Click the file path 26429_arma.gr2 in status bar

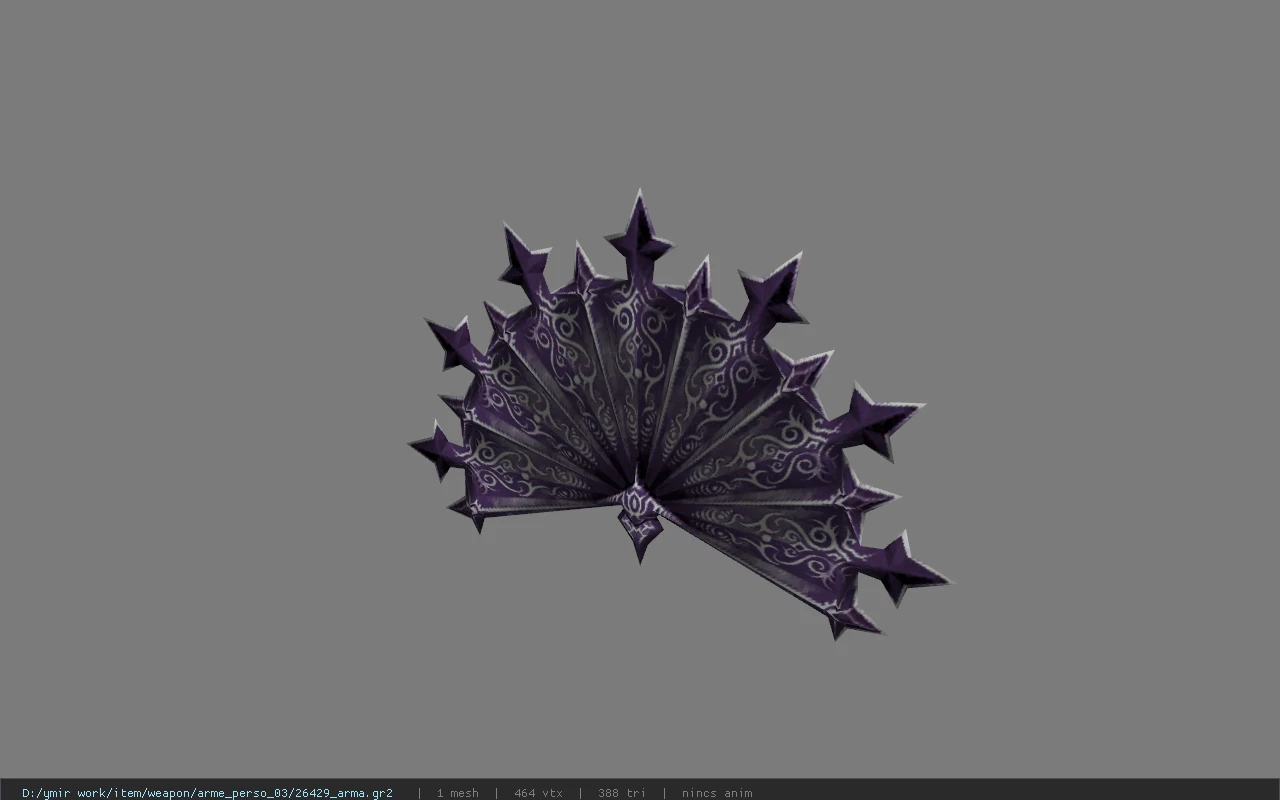click(207, 793)
